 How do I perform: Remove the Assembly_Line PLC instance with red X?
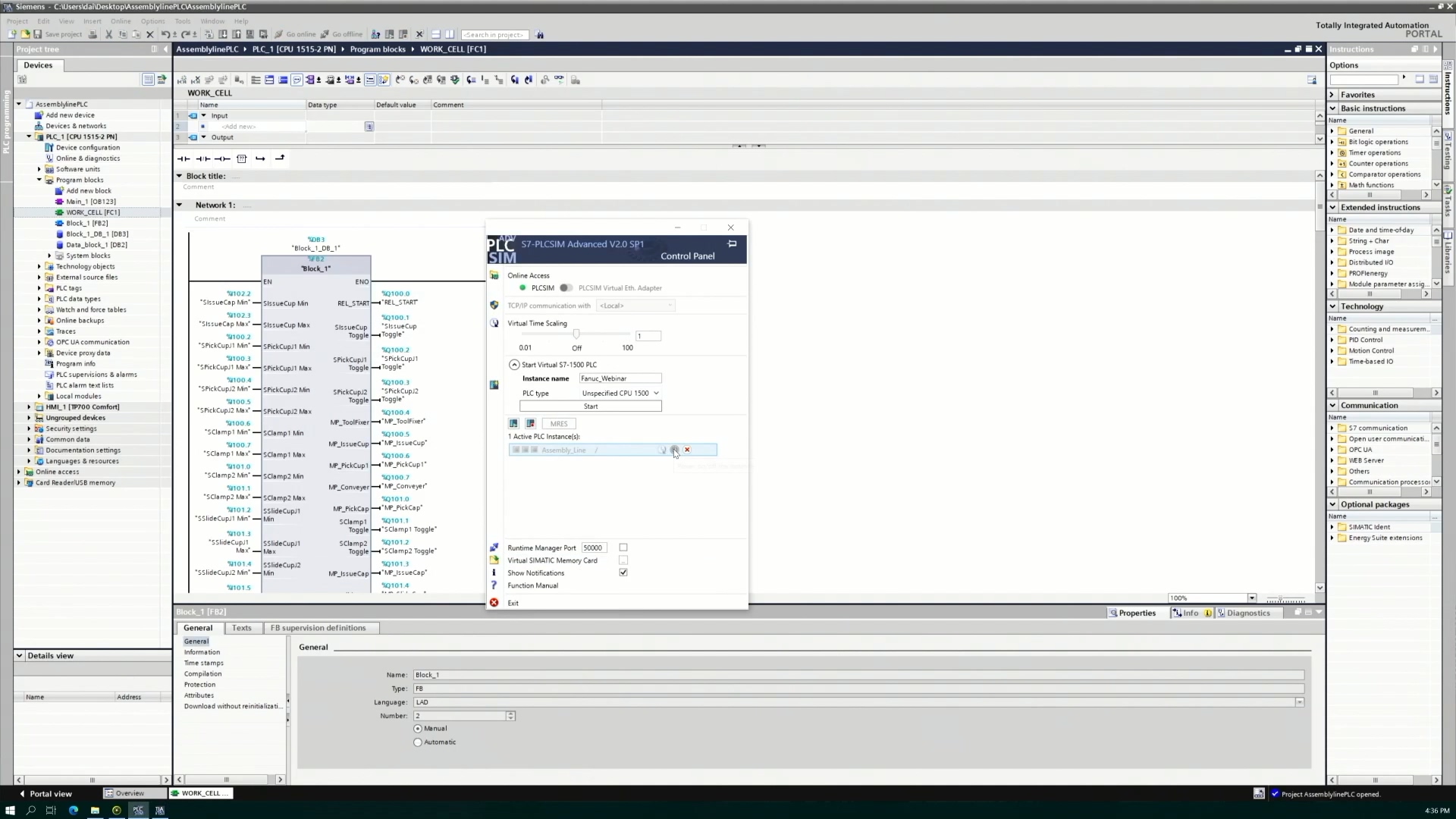coord(687,450)
